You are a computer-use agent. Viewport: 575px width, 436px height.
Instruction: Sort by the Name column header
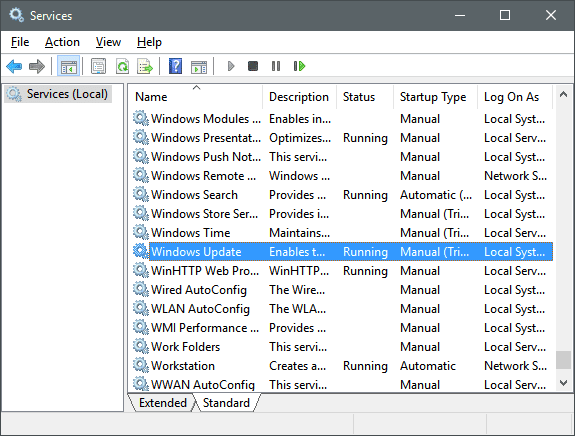tap(196, 97)
